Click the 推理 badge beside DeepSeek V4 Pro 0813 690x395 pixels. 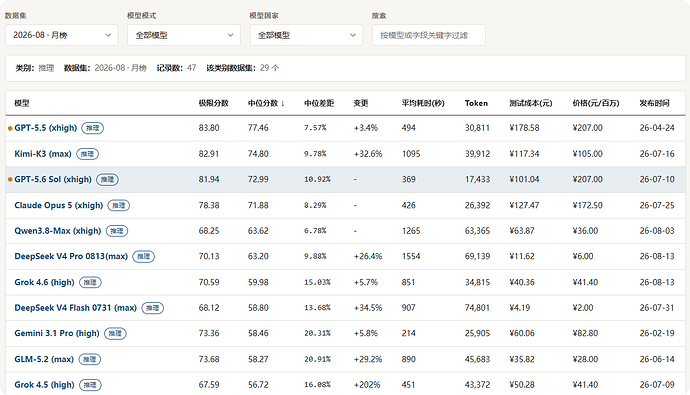click(x=143, y=256)
